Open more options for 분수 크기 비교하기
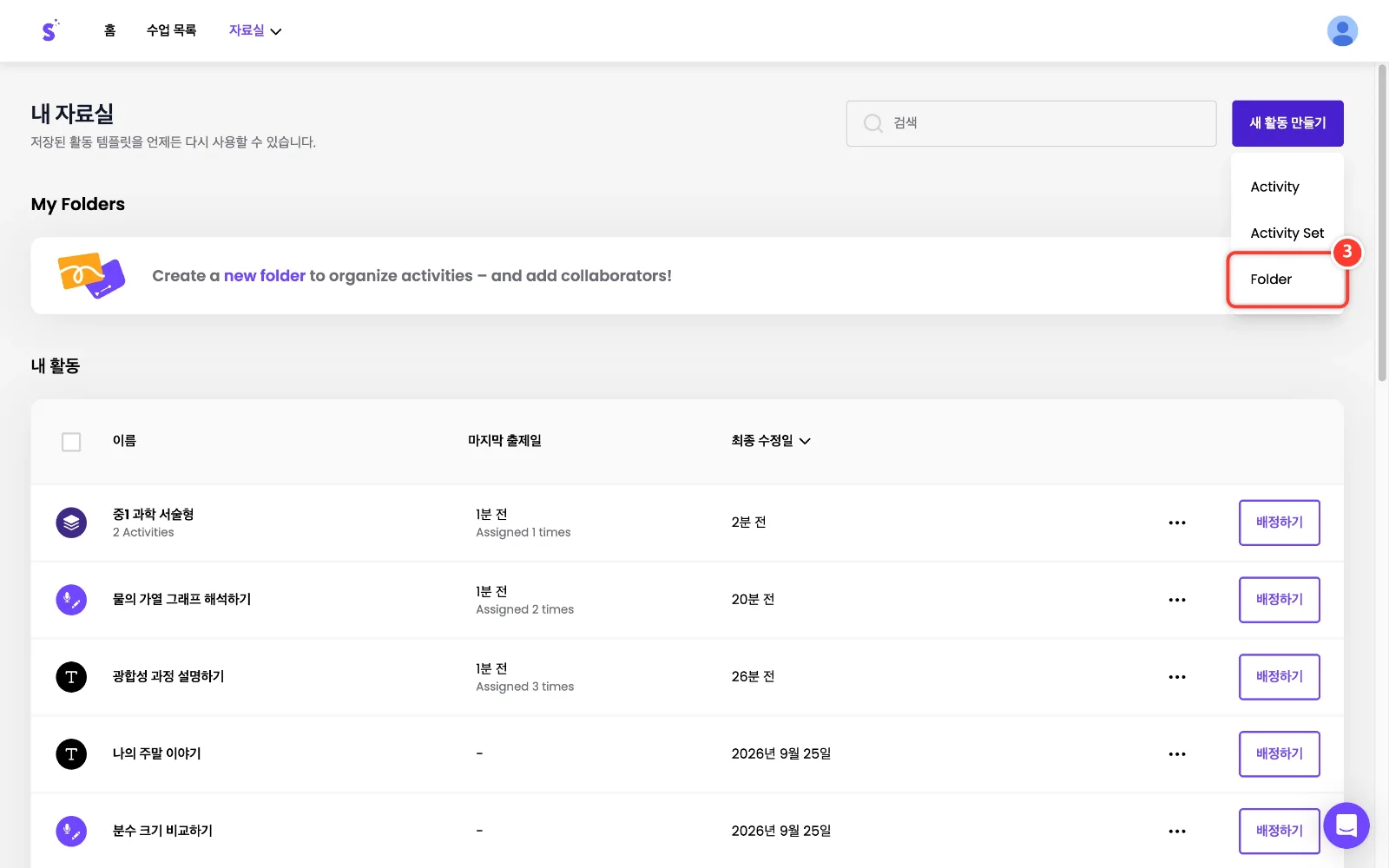The height and width of the screenshot is (868, 1389). click(x=1177, y=832)
